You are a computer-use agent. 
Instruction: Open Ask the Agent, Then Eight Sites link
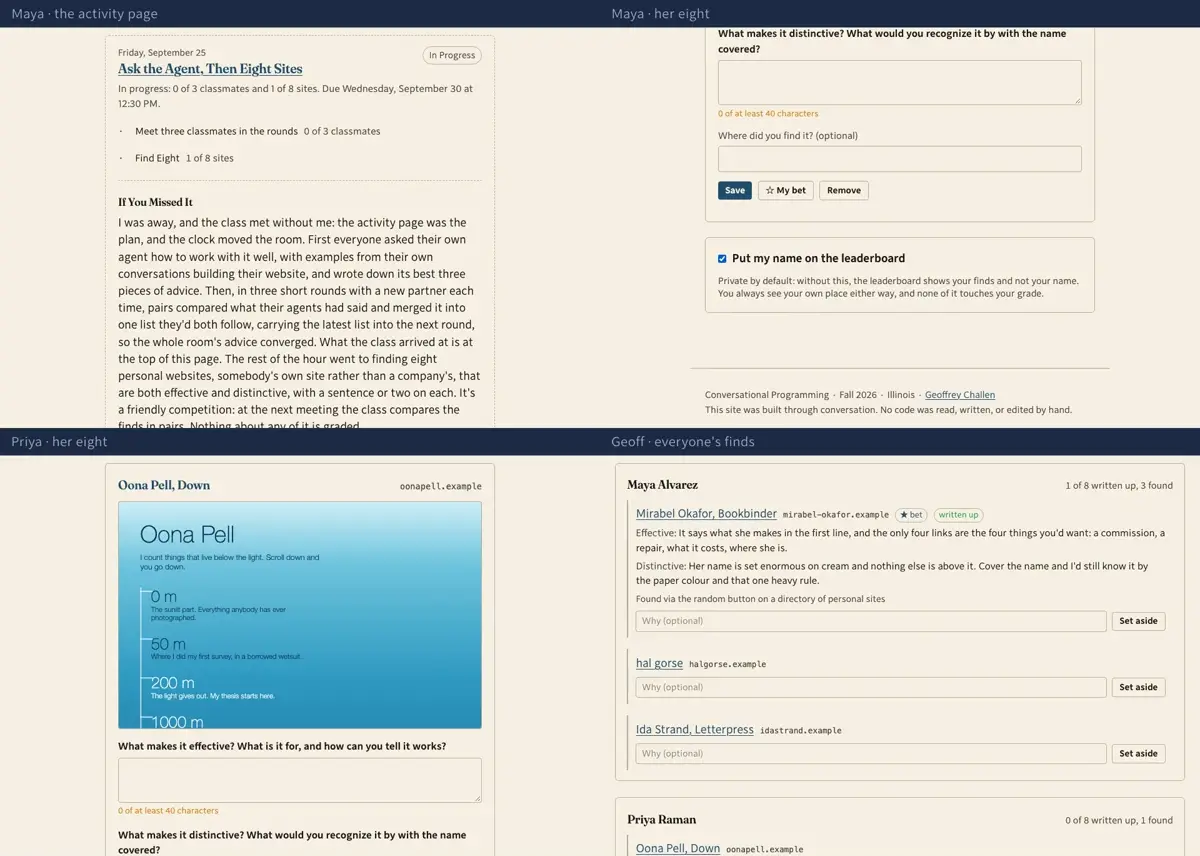[210, 69]
